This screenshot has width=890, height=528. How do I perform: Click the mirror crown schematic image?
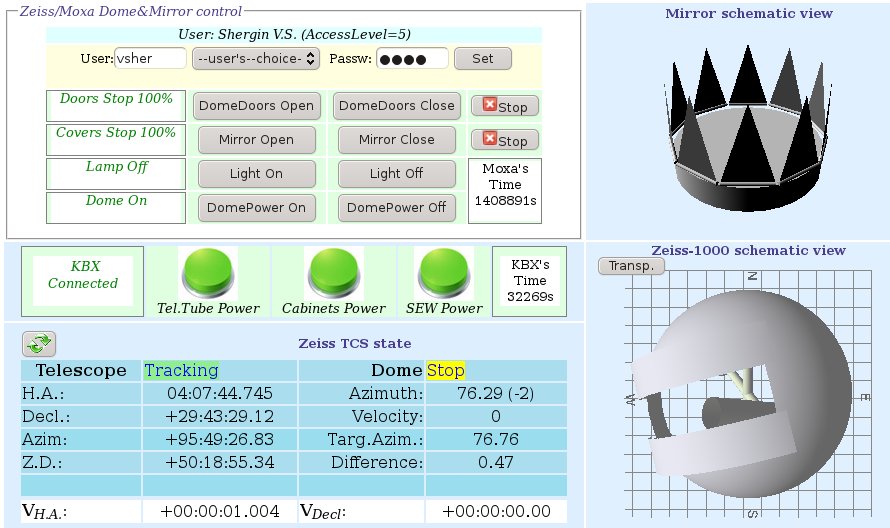pos(748,128)
